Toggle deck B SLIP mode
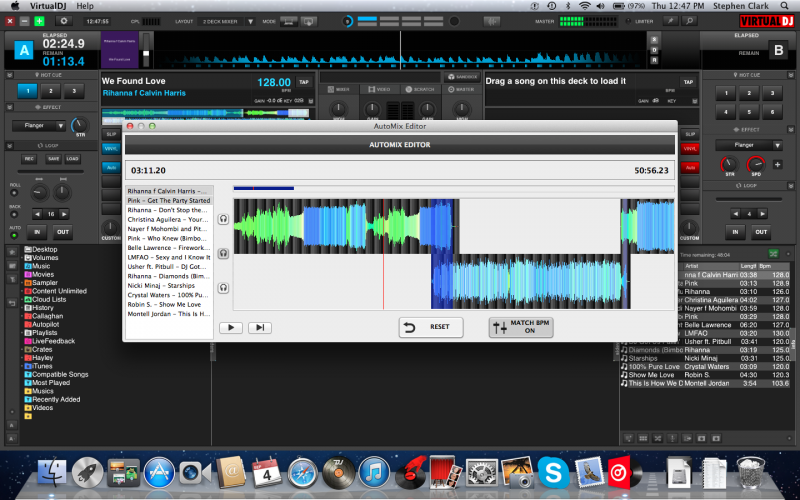This screenshot has width=800, height=500. pos(690,134)
